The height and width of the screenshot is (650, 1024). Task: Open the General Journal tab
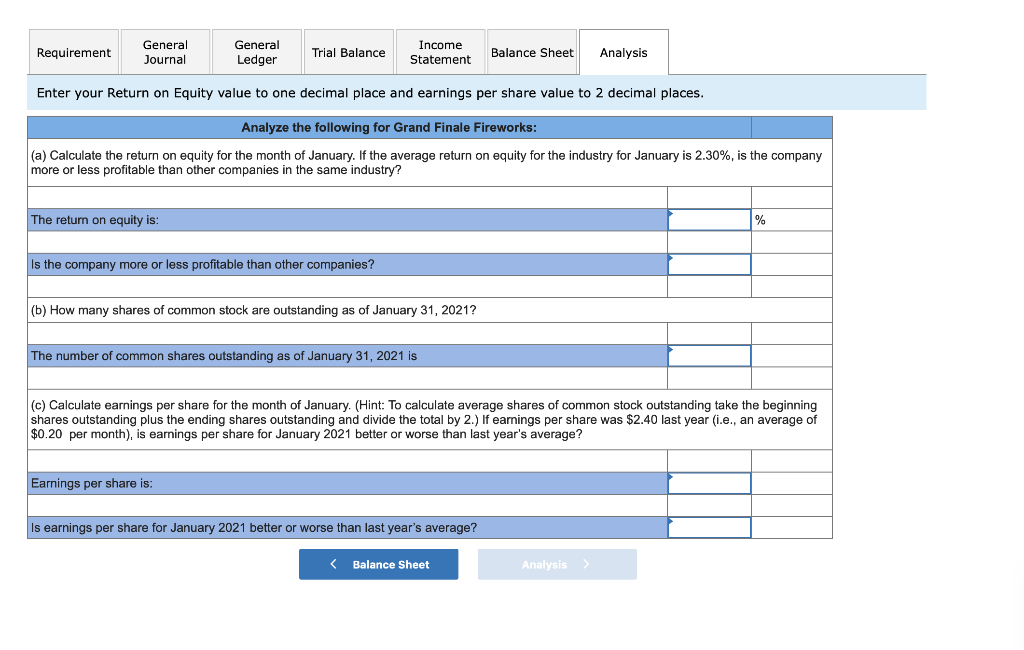[x=165, y=52]
